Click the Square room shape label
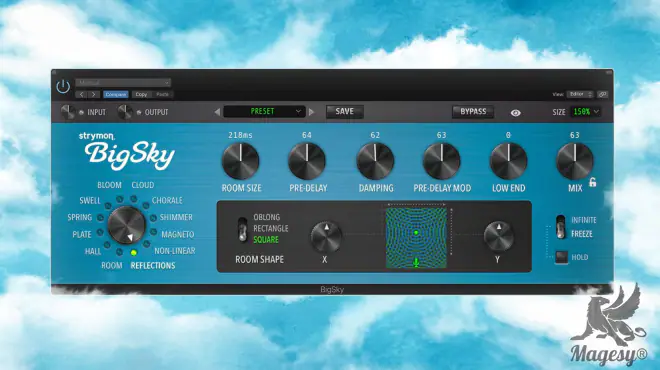Screen dimensions: 660x370 pyautogui.click(x=266, y=240)
